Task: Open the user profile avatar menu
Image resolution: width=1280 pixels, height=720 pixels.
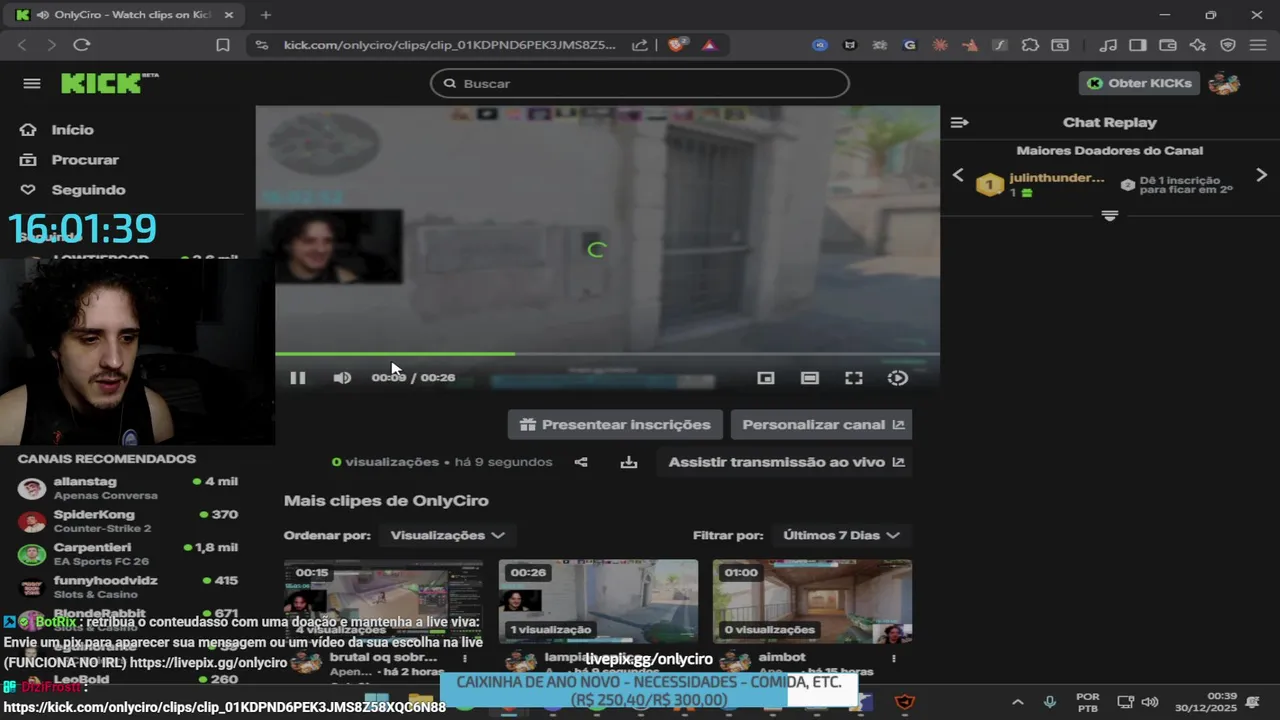Action: pos(1224,83)
